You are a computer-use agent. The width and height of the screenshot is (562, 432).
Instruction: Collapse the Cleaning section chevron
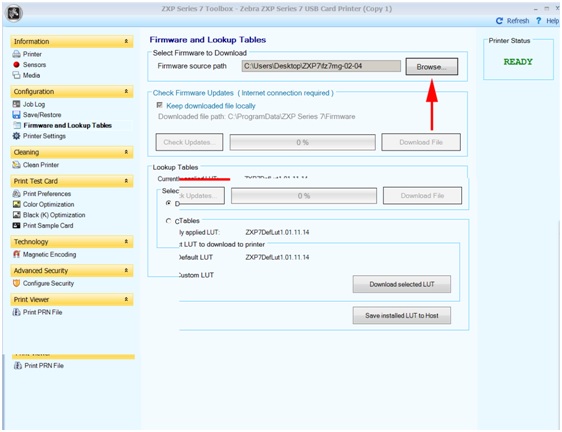coord(126,152)
